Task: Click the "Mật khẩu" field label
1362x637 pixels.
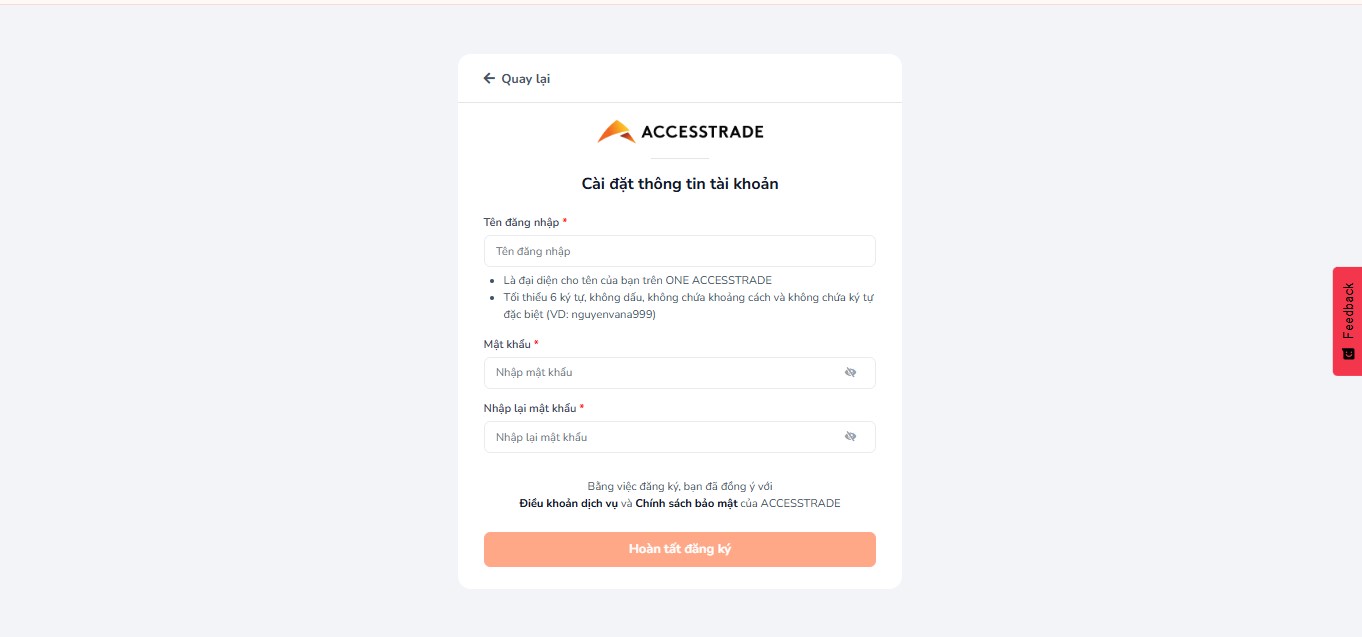Action: 507,344
